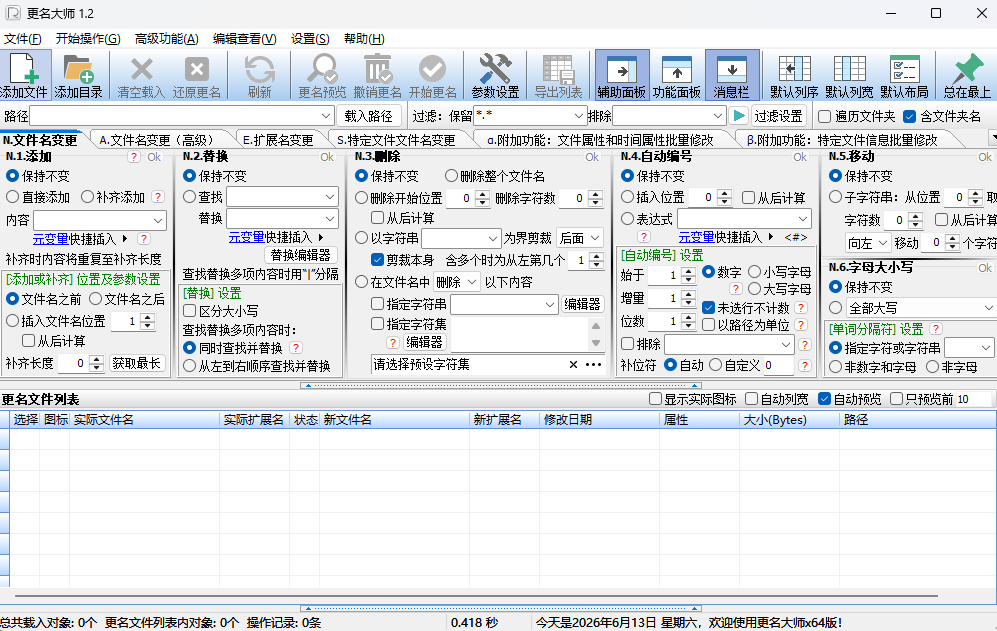Screen dimensions: 997x631
Task: Check the 区分大小写 checkbox
Action: tap(189, 310)
